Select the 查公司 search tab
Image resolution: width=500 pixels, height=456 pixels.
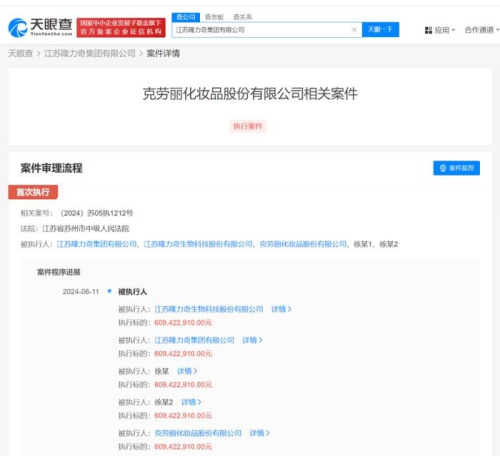186,17
